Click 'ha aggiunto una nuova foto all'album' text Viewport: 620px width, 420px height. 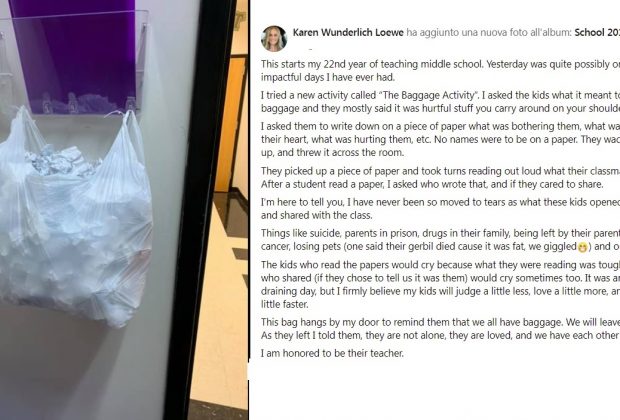coord(489,32)
